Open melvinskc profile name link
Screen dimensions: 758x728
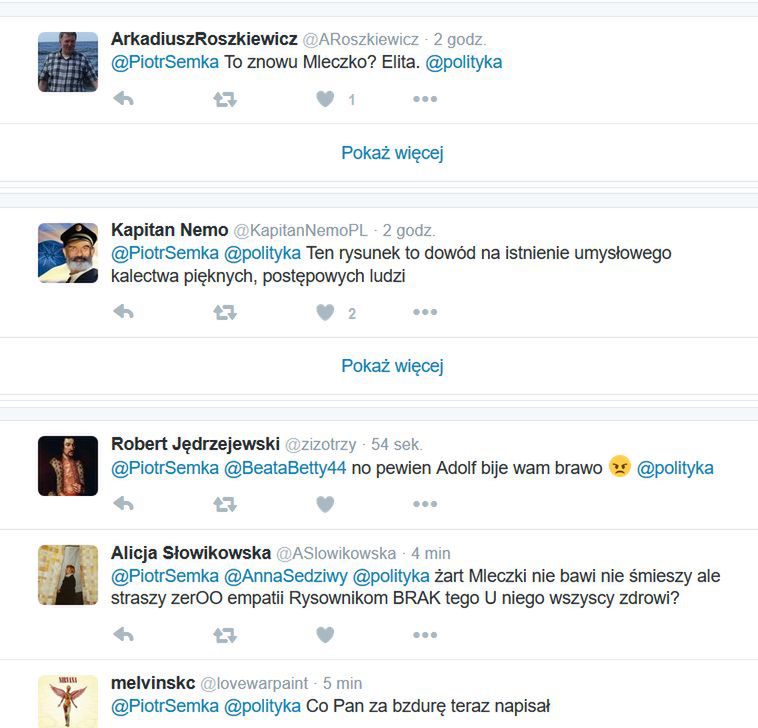153,683
